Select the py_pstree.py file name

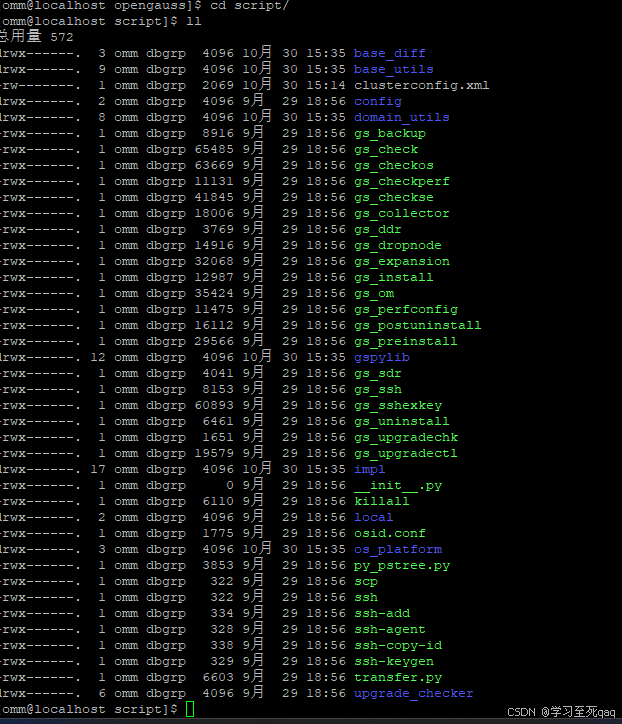[401, 565]
